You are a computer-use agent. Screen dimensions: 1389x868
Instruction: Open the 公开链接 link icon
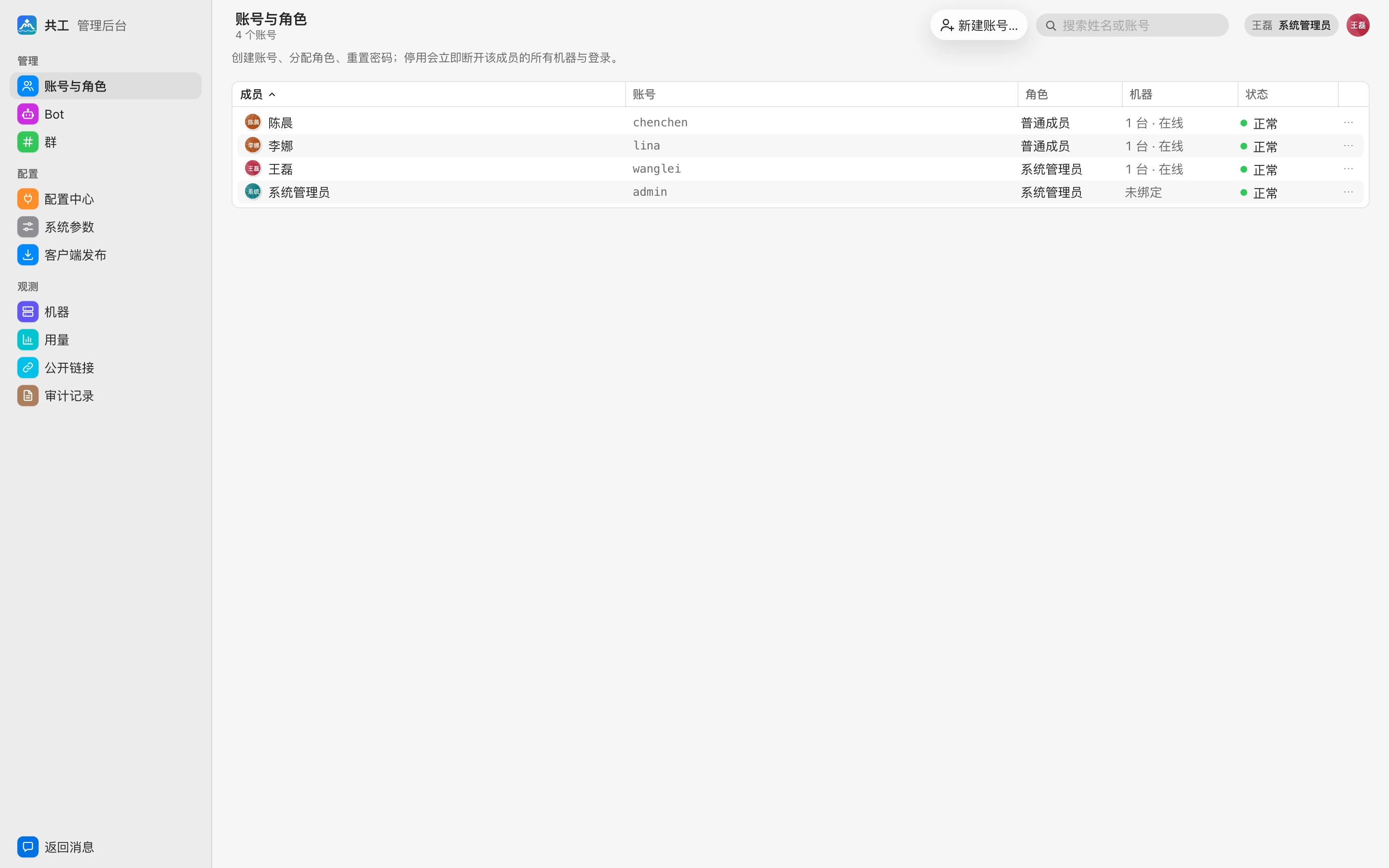point(27,367)
